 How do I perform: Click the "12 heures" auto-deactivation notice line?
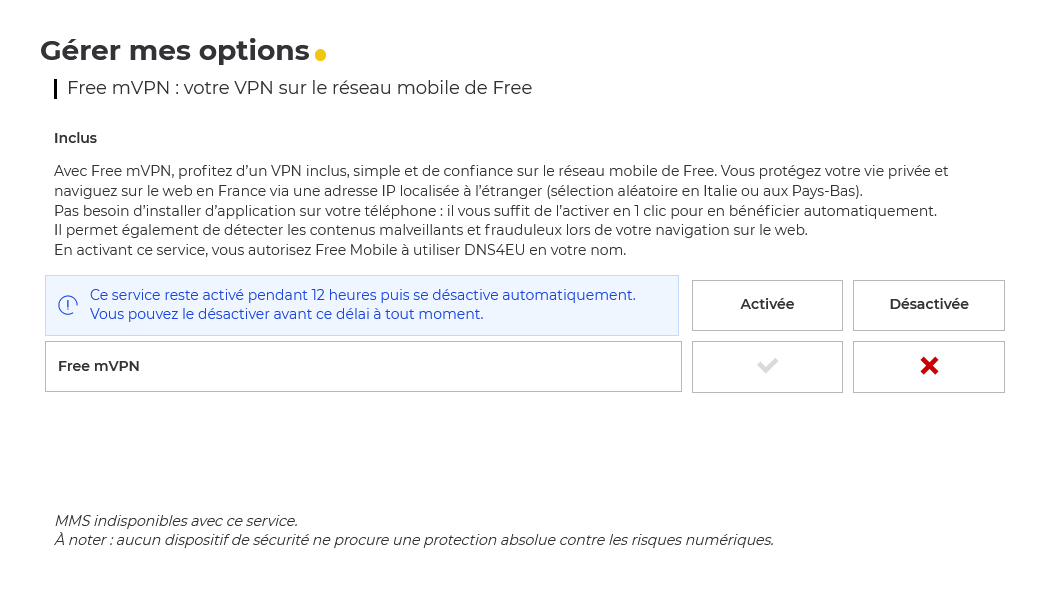(362, 295)
